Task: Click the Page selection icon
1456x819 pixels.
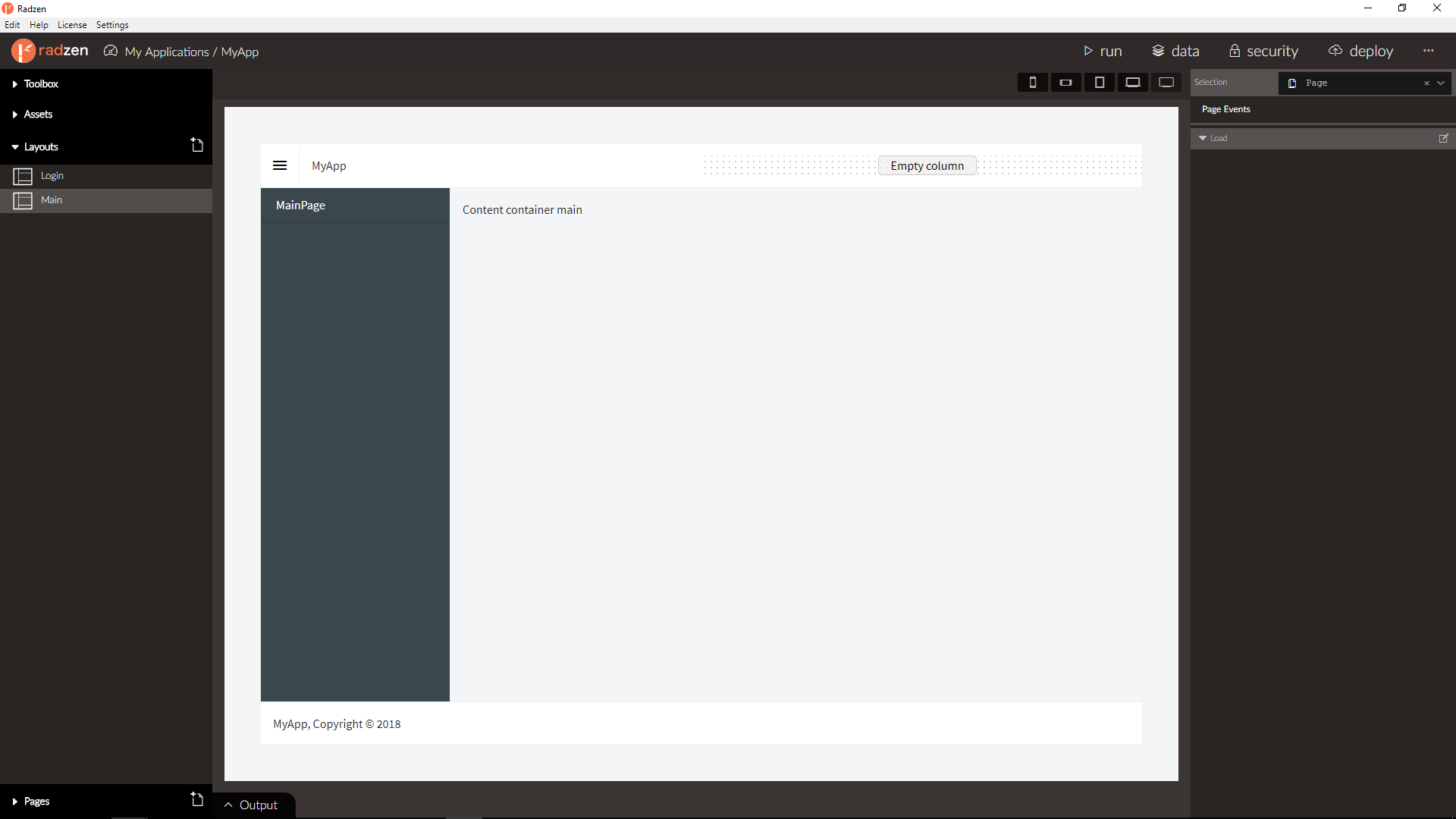Action: click(1292, 83)
